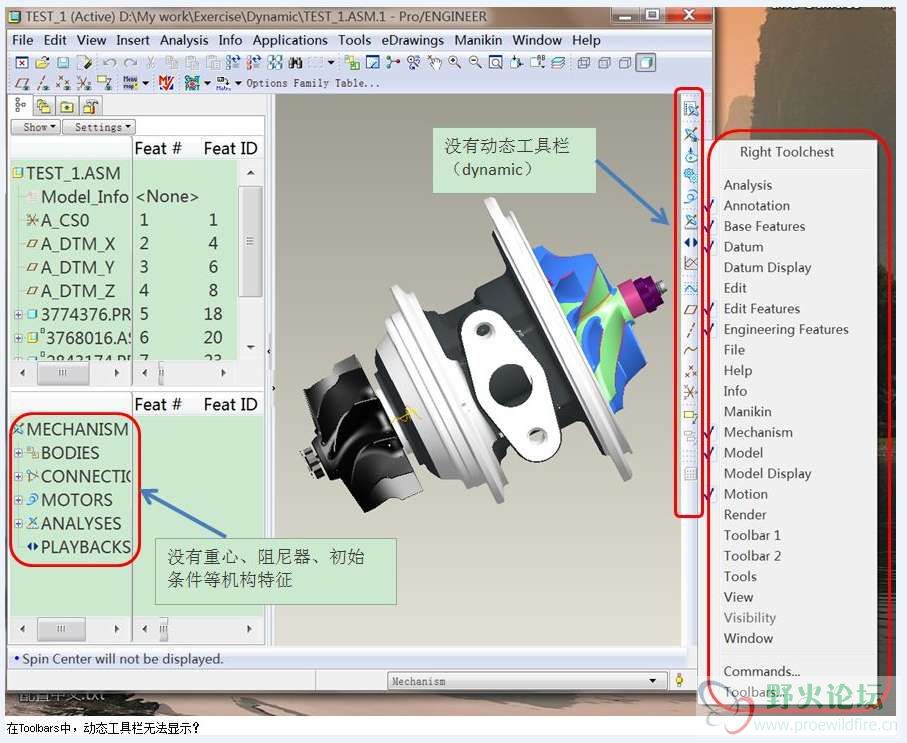Open the Analysis menu in menu bar
The width and height of the screenshot is (907, 743).
(x=183, y=40)
